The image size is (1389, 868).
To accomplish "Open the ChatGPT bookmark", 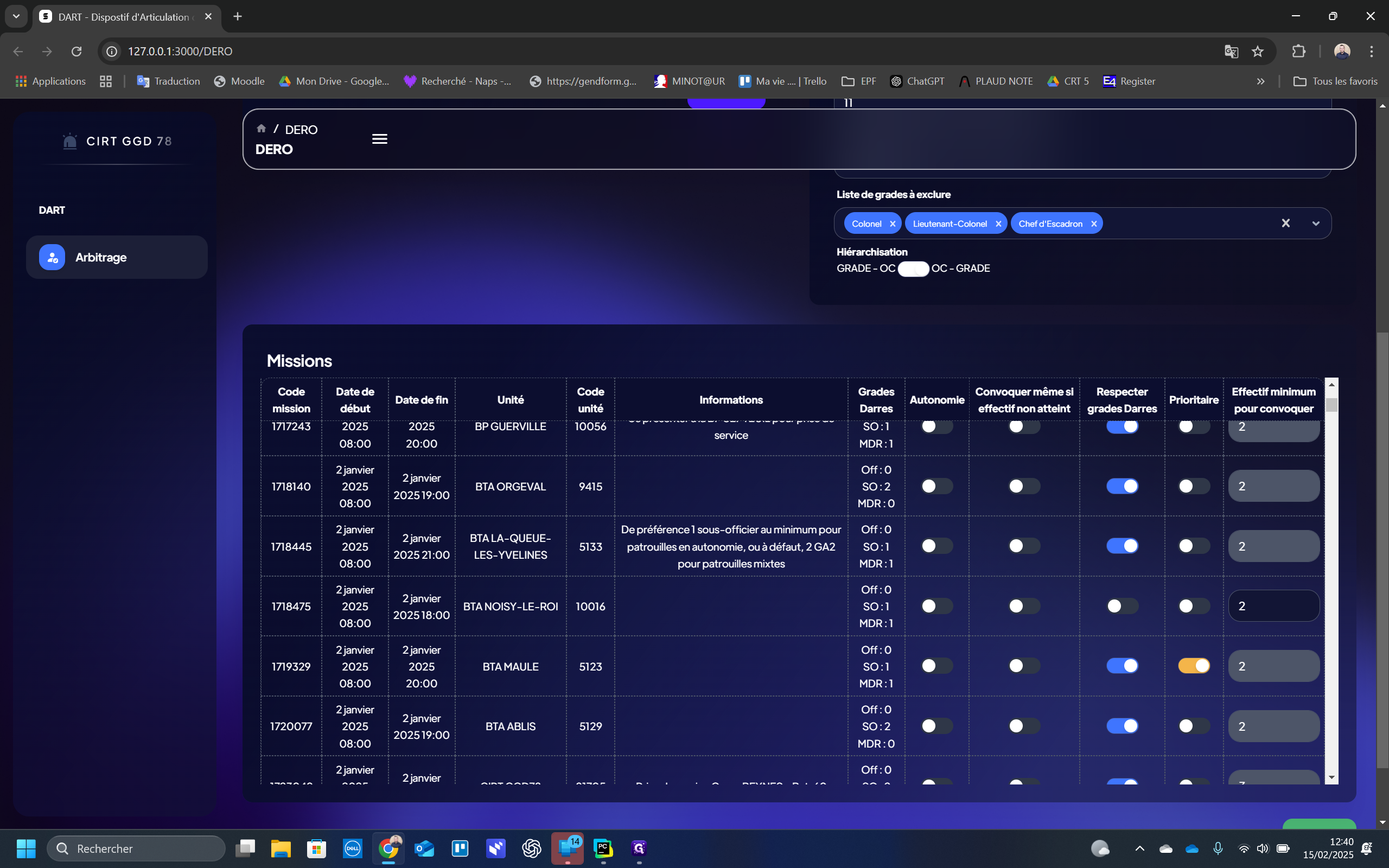I will point(916,81).
